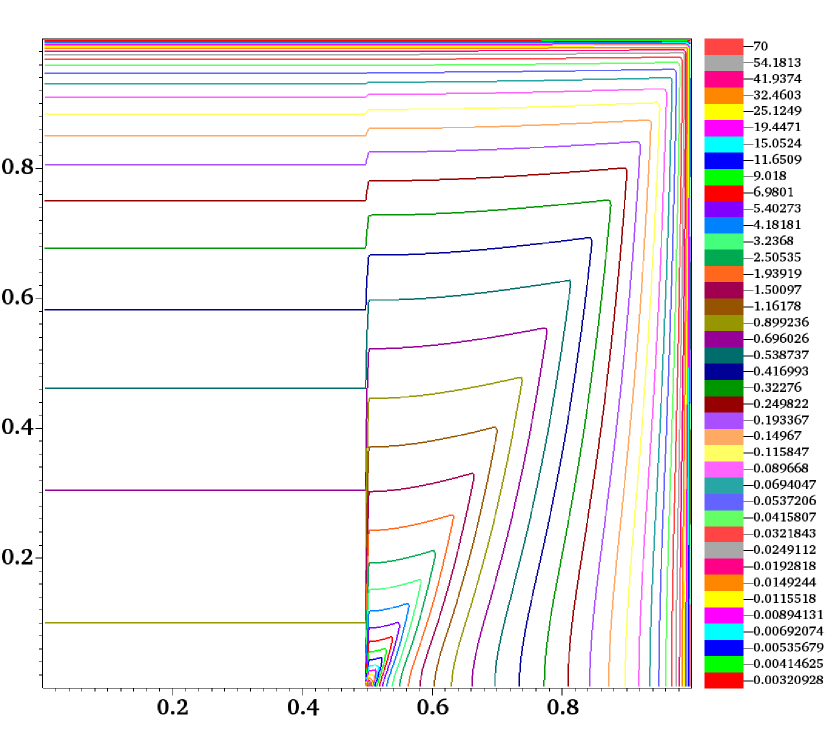The width and height of the screenshot is (830, 742).
Task: Select the gray swatch labeled 54.1813
Action: click(x=724, y=63)
